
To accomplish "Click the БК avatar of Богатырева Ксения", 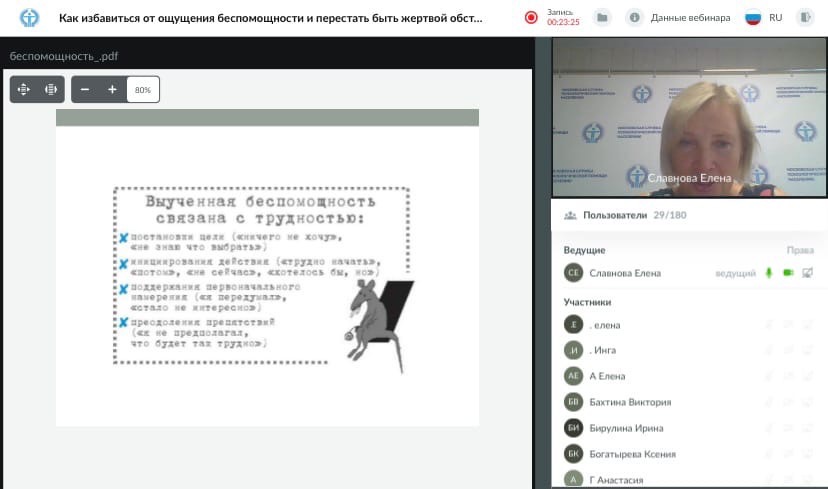I will tap(573, 454).
